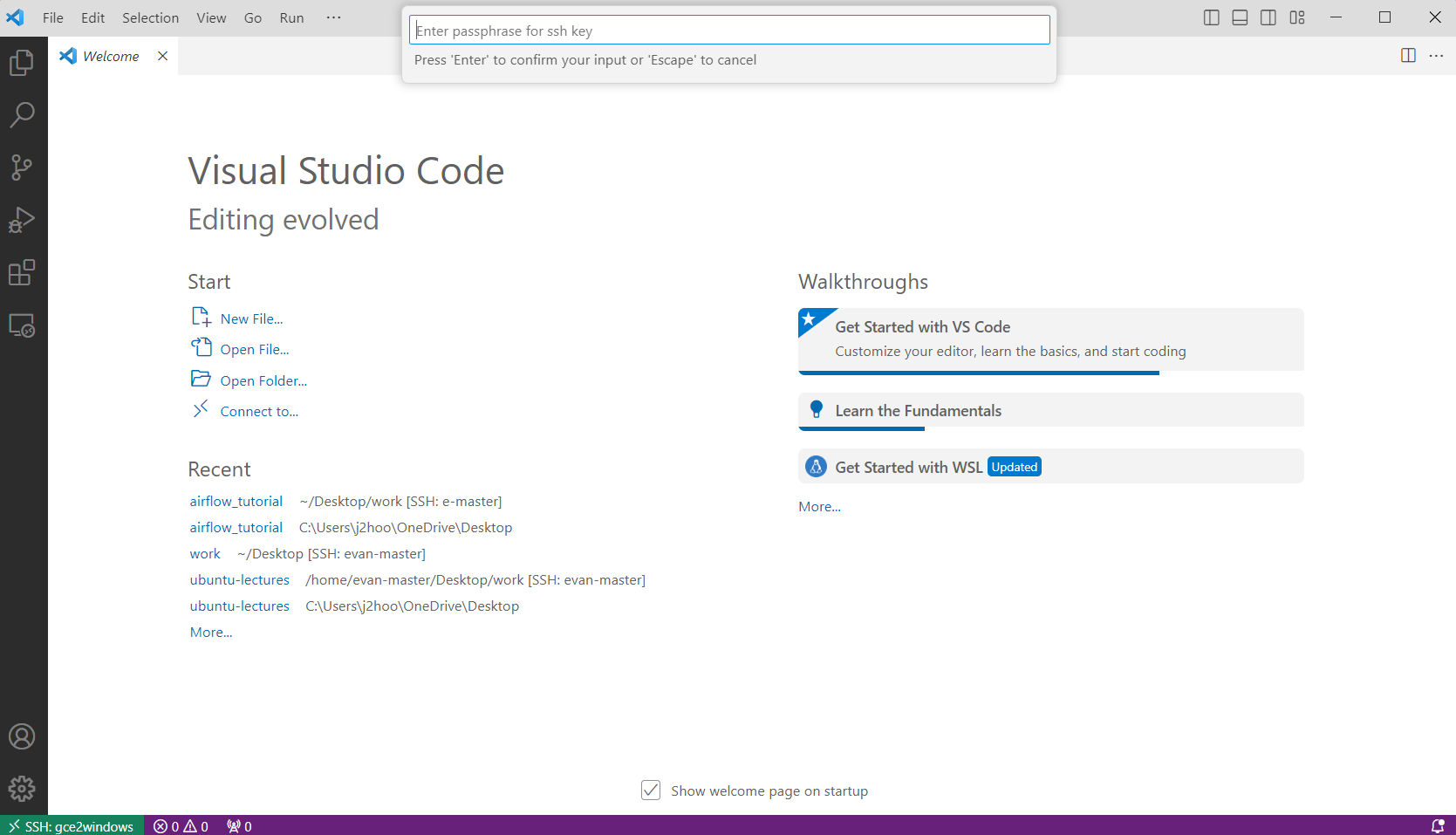Toggle bottom panel layout icon
The width and height of the screenshot is (1456, 835).
[x=1240, y=17]
